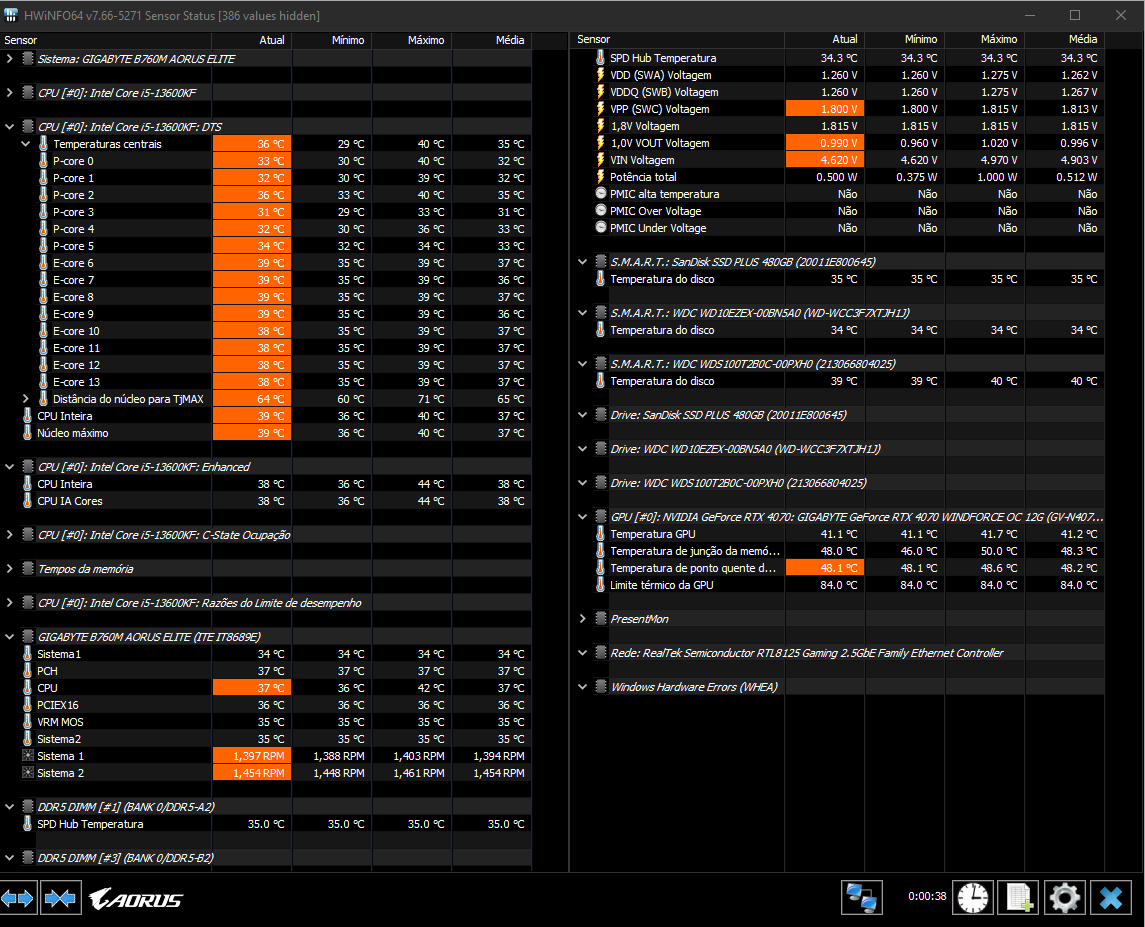Click the chip icon beside Windows Hardware Errors (WHEA)
The image size is (1145, 927).
coord(600,687)
